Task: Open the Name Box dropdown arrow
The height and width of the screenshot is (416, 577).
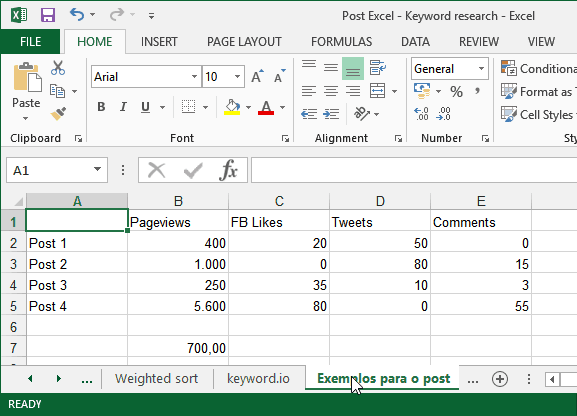Action: [97, 169]
